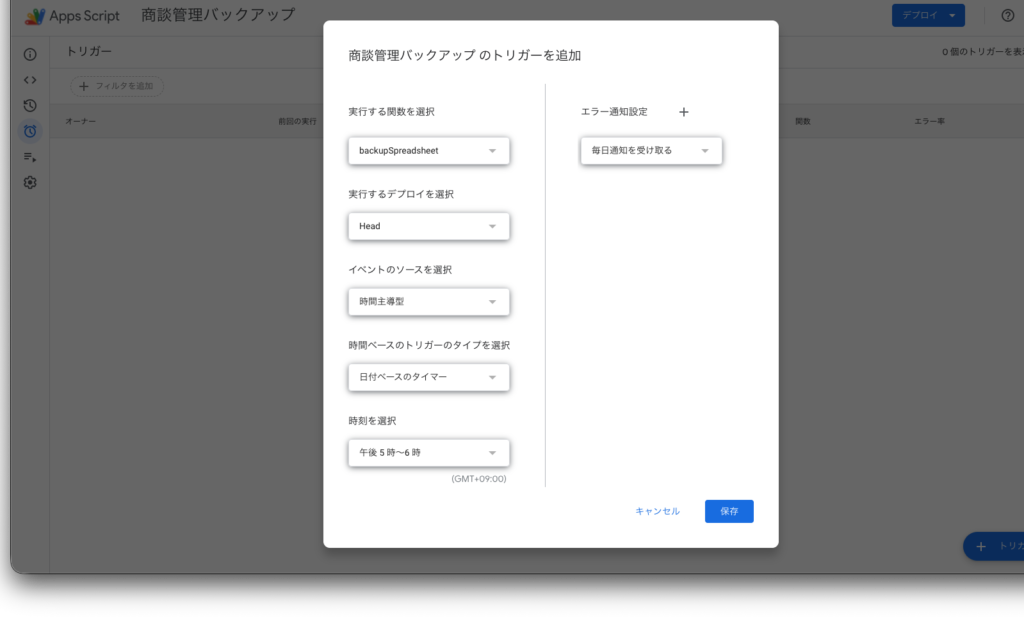
Task: Click the キャンセル button
Action: pyautogui.click(x=657, y=511)
